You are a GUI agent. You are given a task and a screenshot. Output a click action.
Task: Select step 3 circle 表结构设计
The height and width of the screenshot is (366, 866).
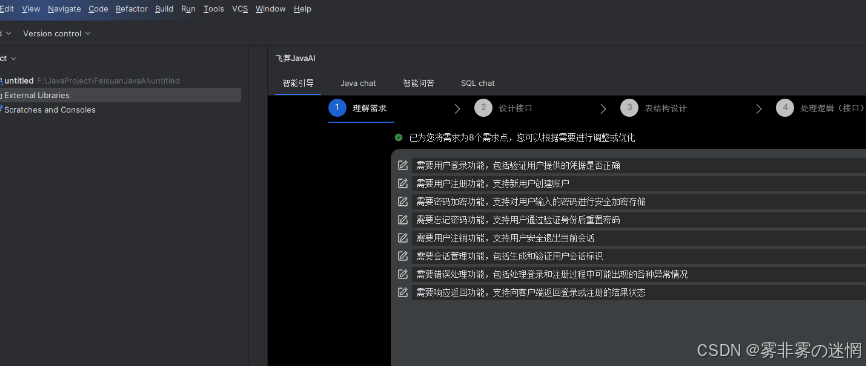629,108
